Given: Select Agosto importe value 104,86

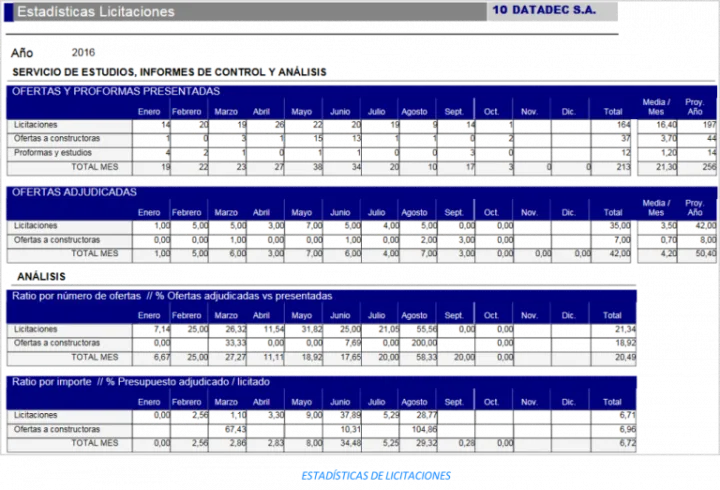Looking at the screenshot, I should tap(424, 429).
